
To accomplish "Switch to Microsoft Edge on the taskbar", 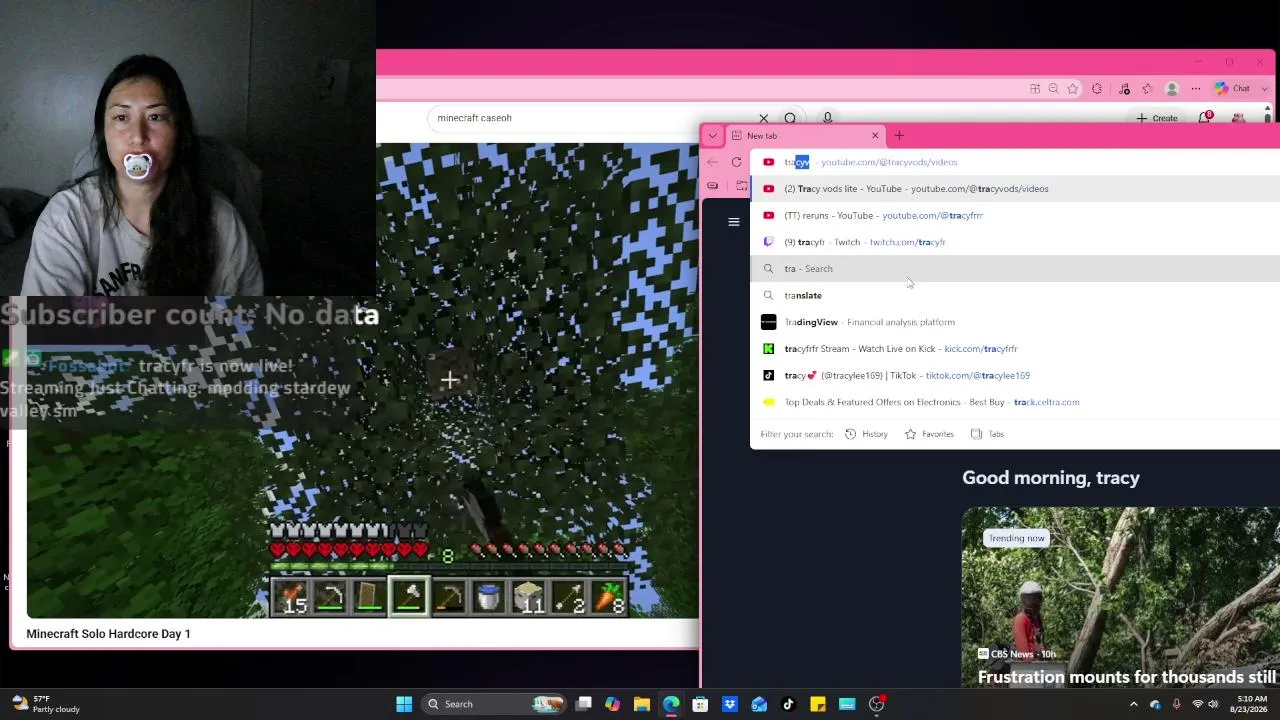I will pos(671,704).
